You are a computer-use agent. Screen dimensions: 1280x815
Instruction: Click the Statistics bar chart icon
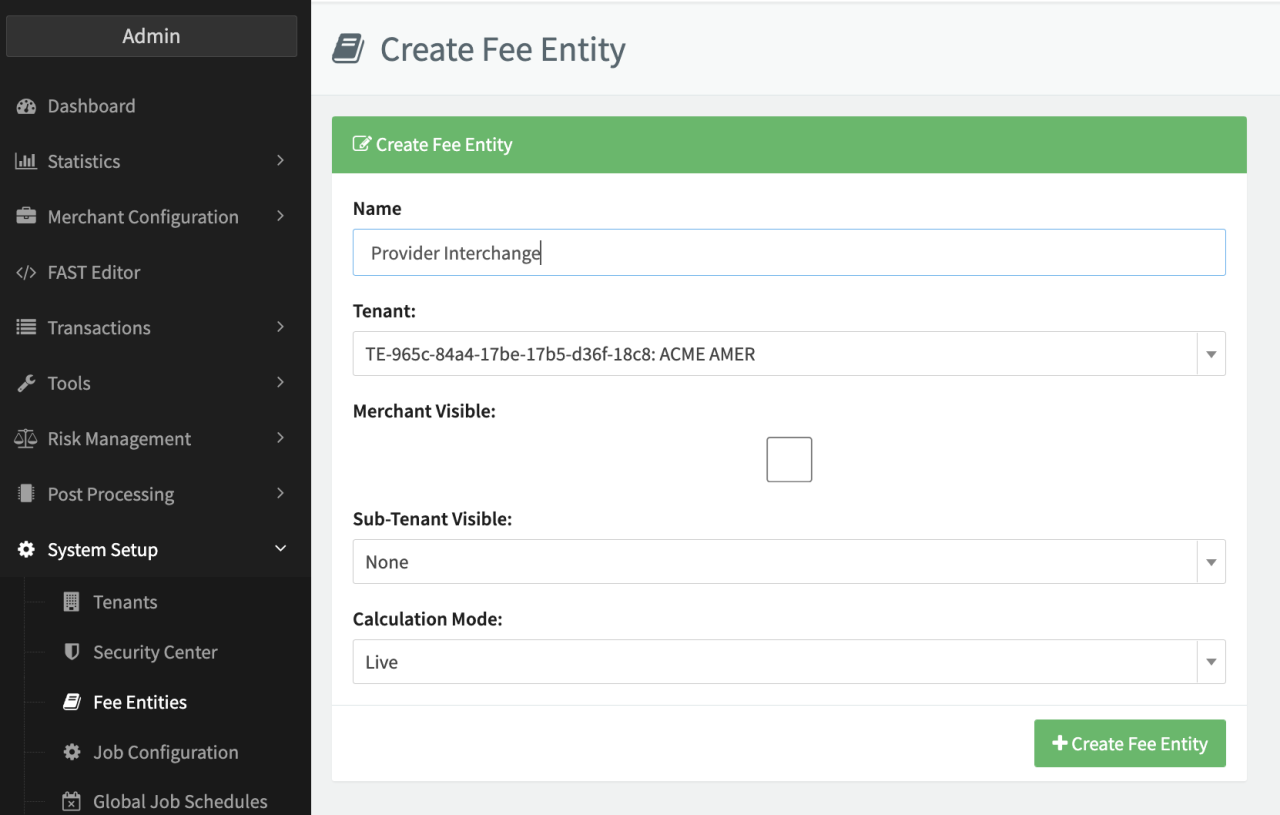pyautogui.click(x=26, y=161)
